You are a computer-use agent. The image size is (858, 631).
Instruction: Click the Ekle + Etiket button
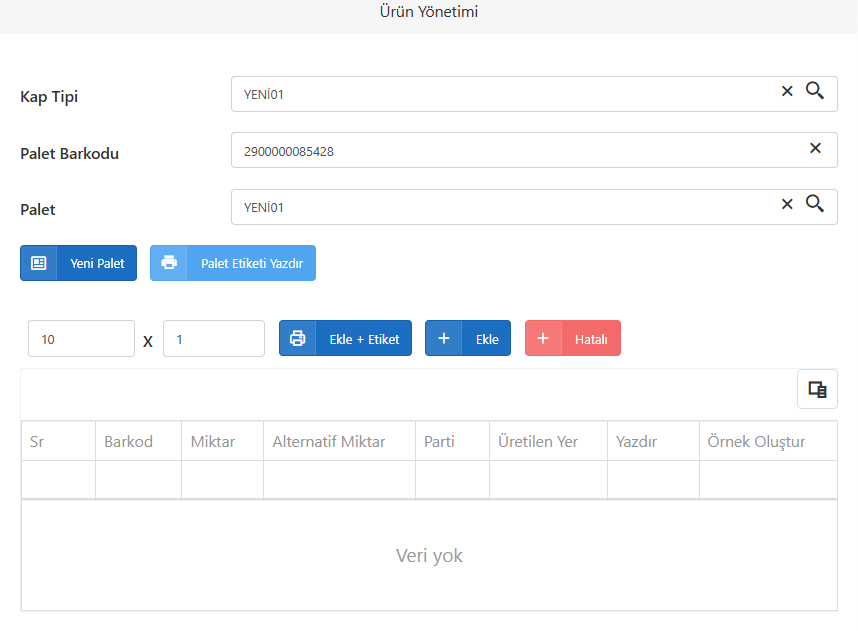[345, 338]
